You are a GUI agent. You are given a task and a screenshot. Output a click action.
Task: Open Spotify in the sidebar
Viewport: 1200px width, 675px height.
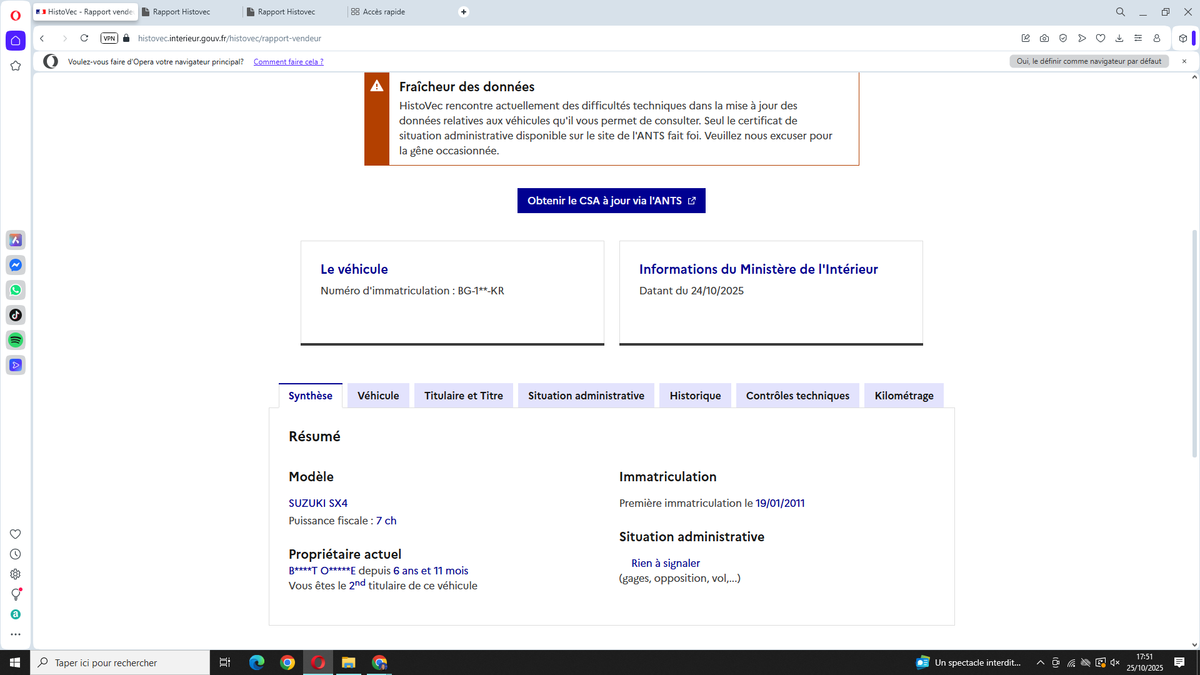[x=15, y=340]
